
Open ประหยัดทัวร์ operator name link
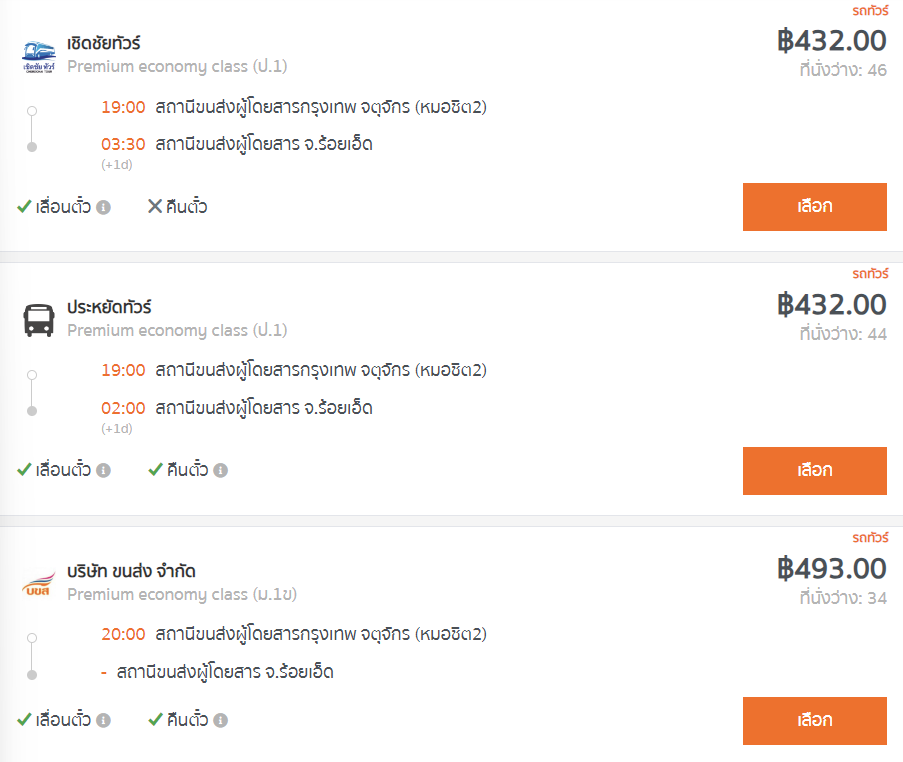coord(109,307)
